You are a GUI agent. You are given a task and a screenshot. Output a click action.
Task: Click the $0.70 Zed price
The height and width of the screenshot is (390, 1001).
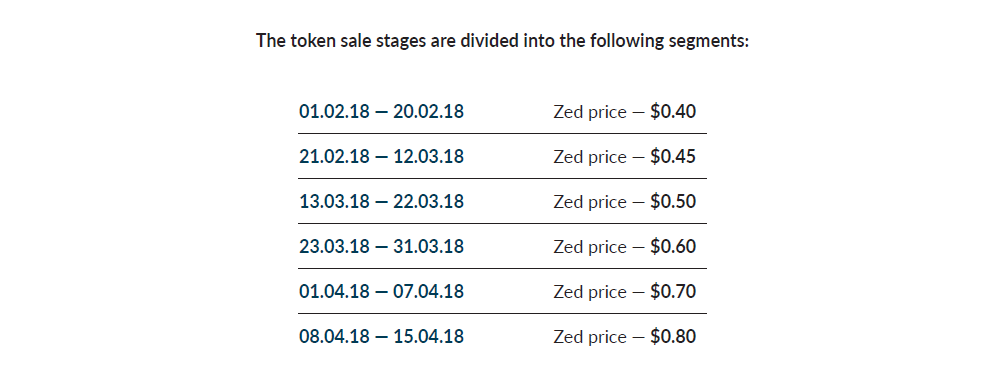click(x=673, y=292)
